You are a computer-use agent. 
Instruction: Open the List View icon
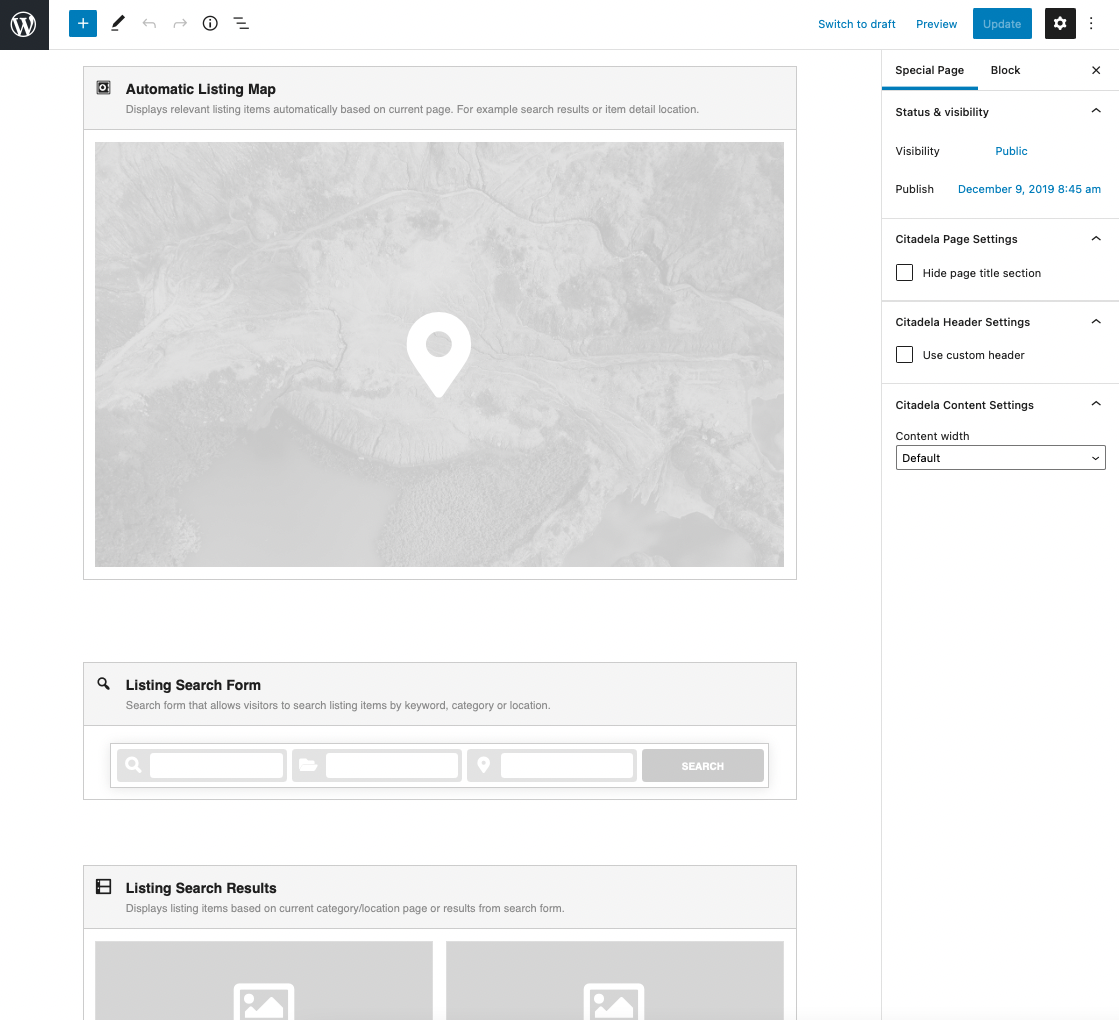[241, 24]
